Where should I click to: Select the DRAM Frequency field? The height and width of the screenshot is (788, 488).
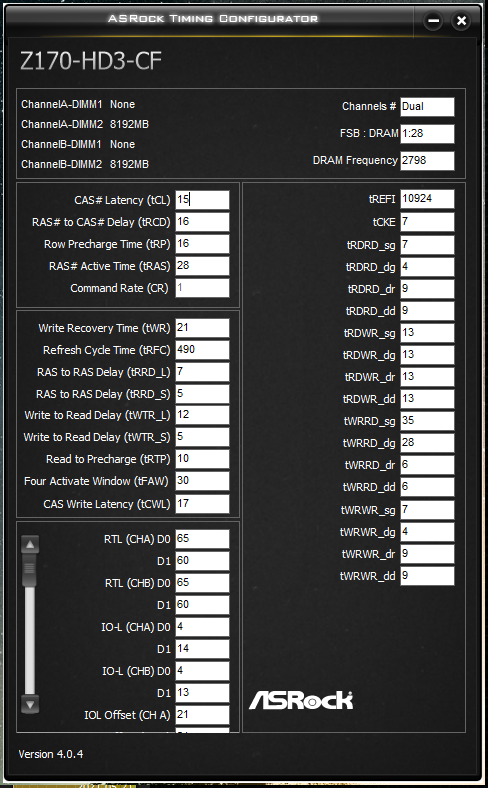point(427,160)
